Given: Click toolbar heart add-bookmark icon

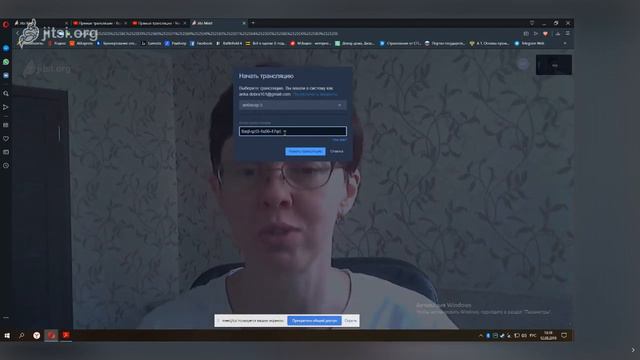Looking at the screenshot, I should pyautogui.click(x=545, y=34).
